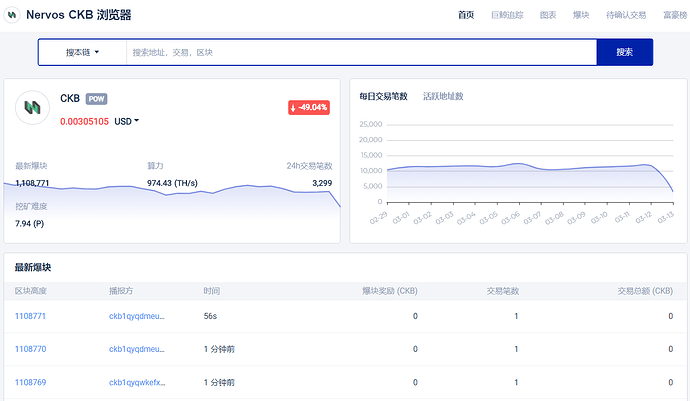This screenshot has width=690, height=401.
Task: Open miner address ckb1qyqdmeu... in row 1108770
Action: (137, 349)
